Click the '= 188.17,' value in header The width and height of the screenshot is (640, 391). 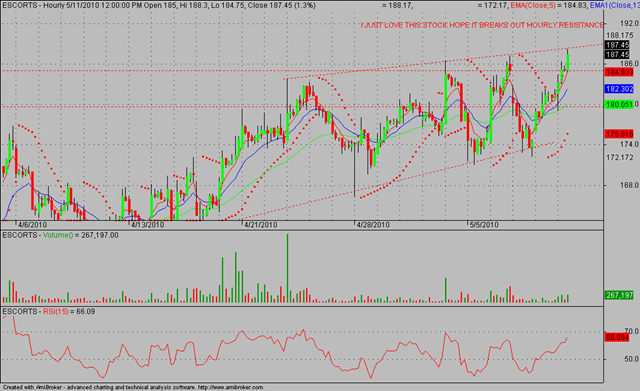click(398, 6)
